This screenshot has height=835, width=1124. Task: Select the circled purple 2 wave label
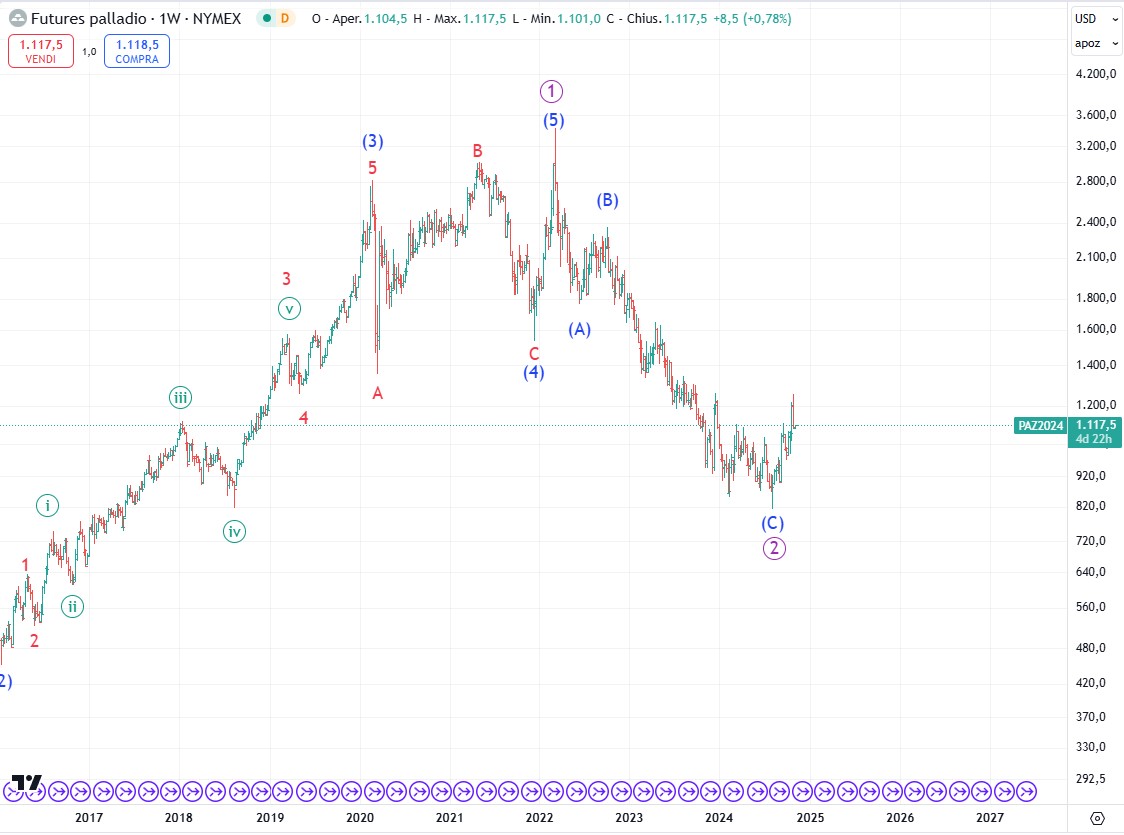[x=774, y=548]
